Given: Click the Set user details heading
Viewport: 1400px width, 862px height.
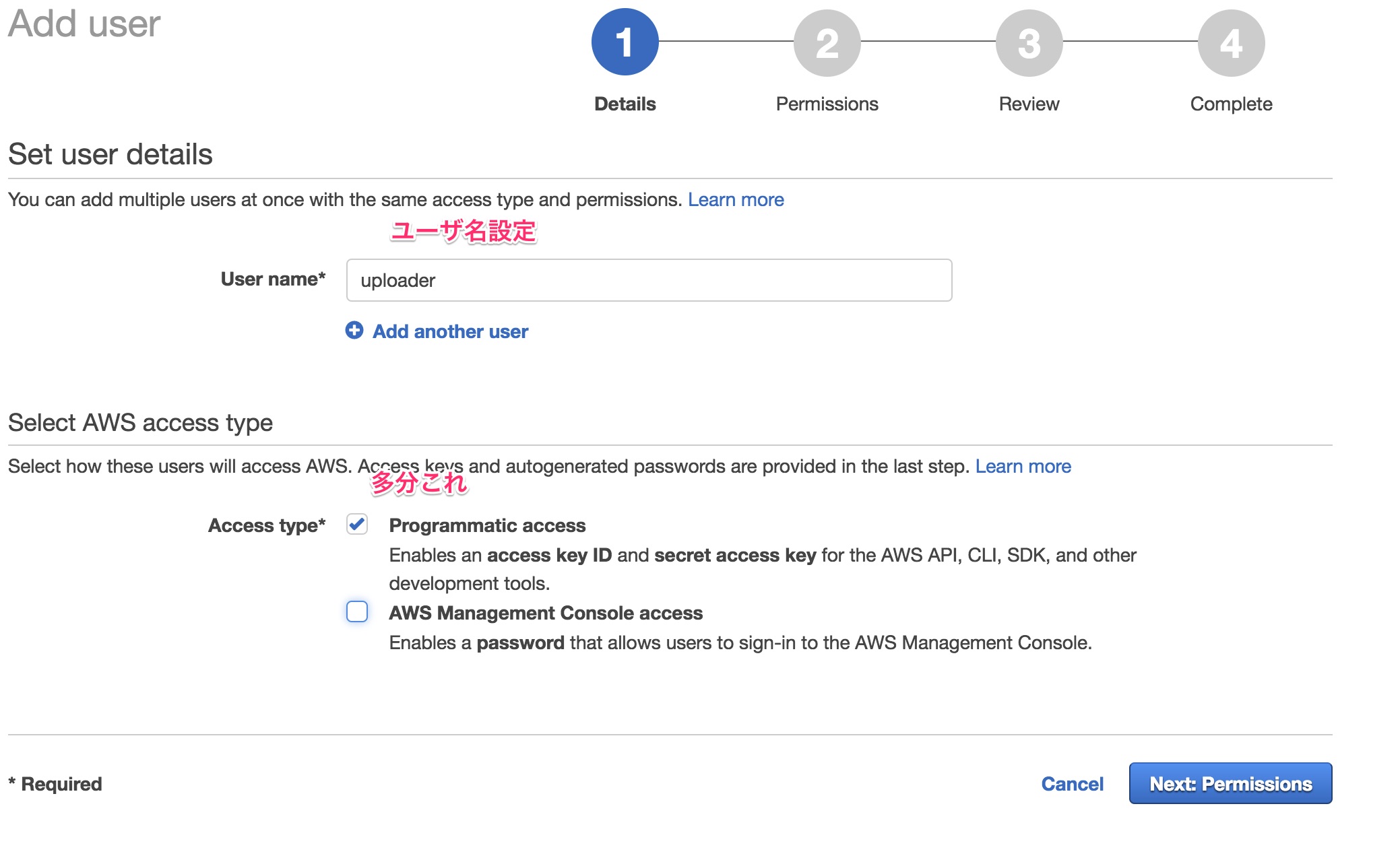Looking at the screenshot, I should (x=110, y=154).
